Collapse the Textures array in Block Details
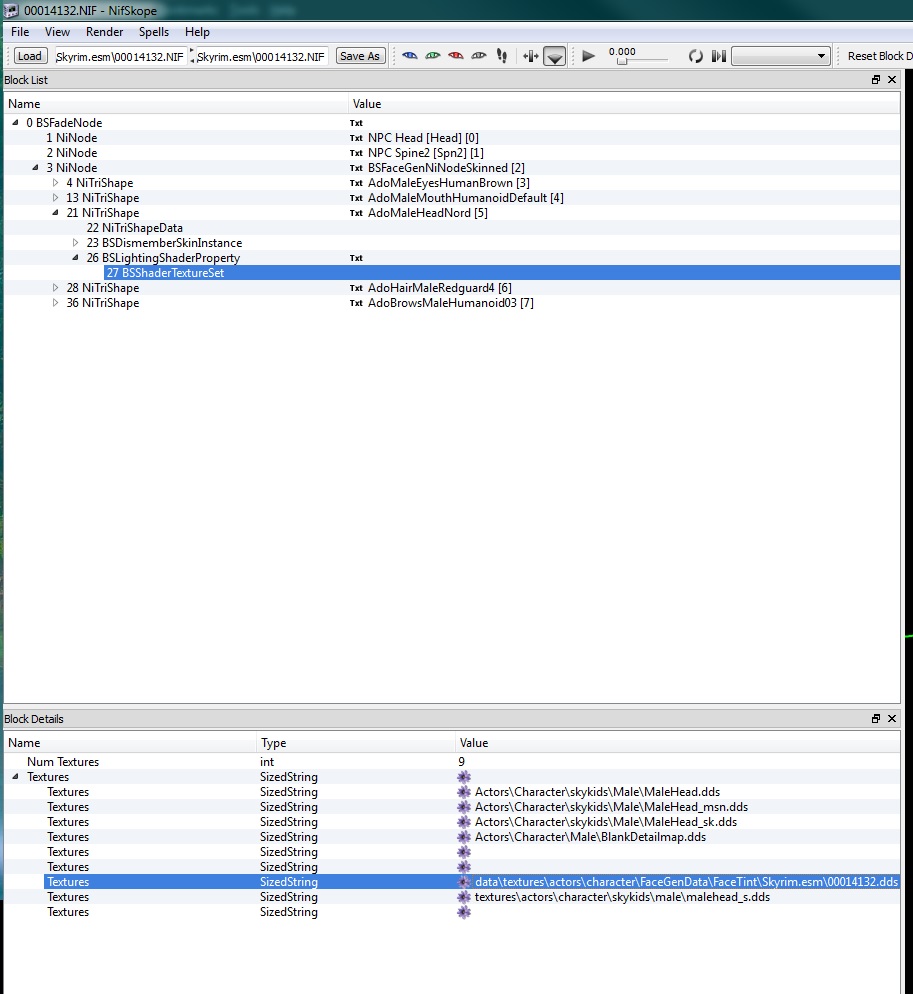The image size is (913, 994). pyautogui.click(x=15, y=777)
